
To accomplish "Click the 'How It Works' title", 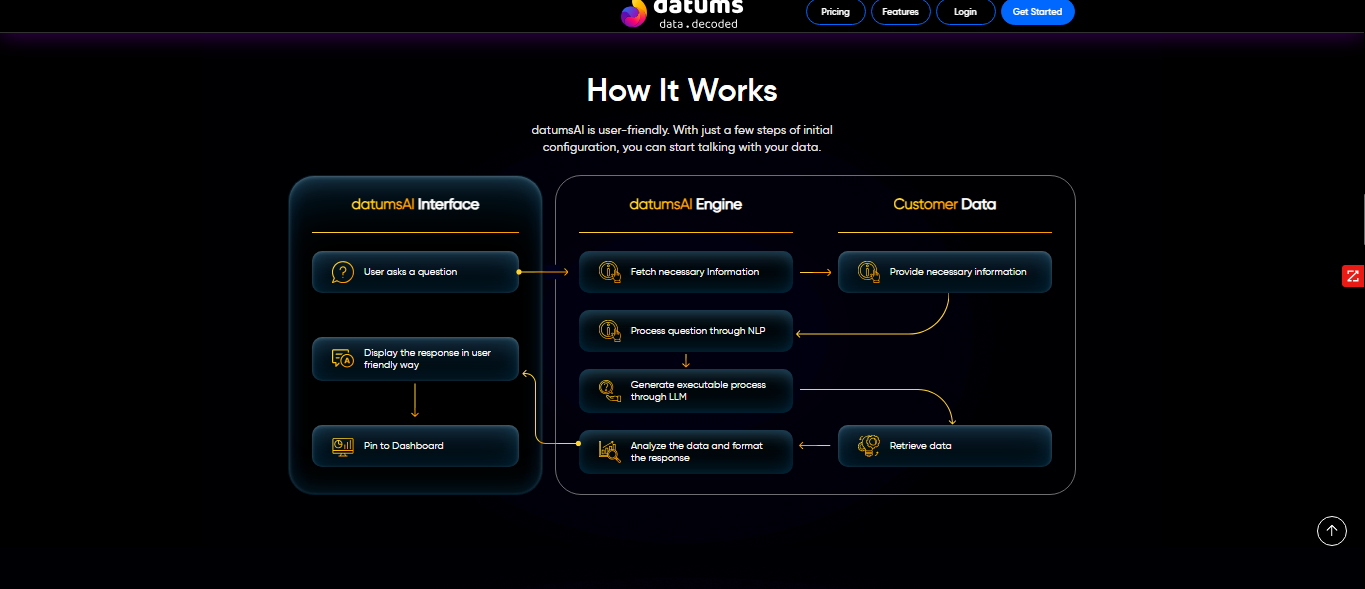I will 682,90.
